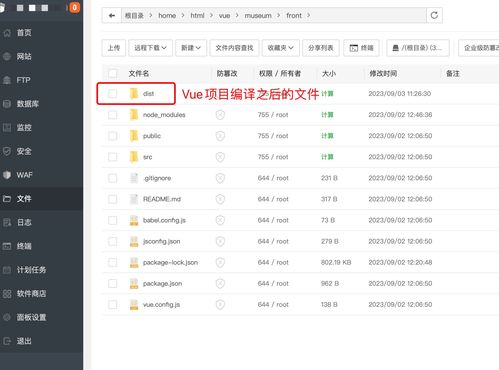Screen dimensions: 499x370
Task: Open the 终端 terminal toolbar button
Action: click(x=362, y=48)
